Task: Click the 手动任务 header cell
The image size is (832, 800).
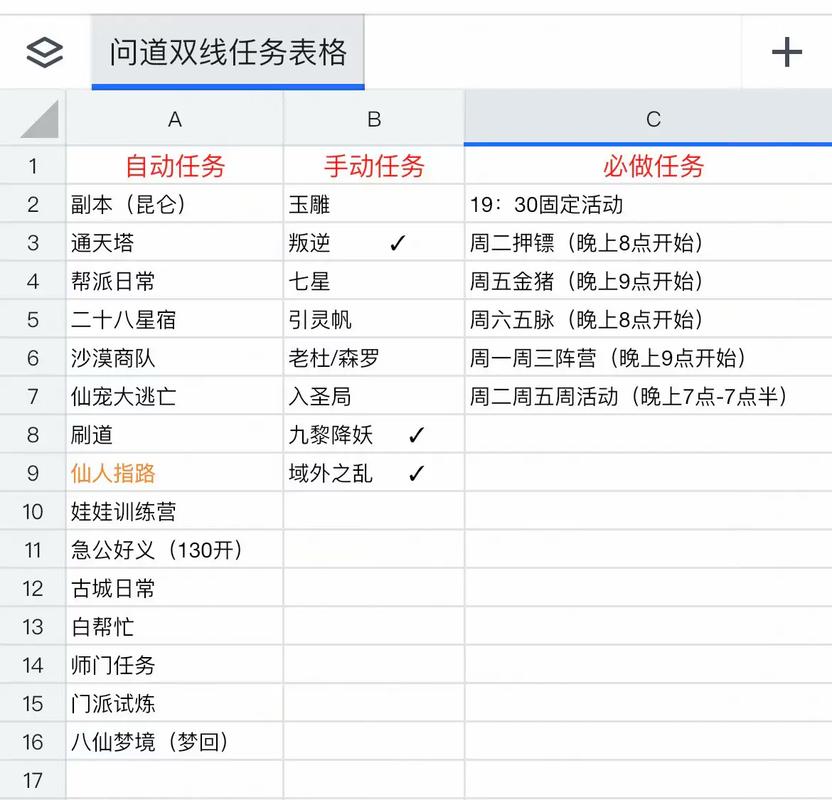Action: (x=374, y=166)
